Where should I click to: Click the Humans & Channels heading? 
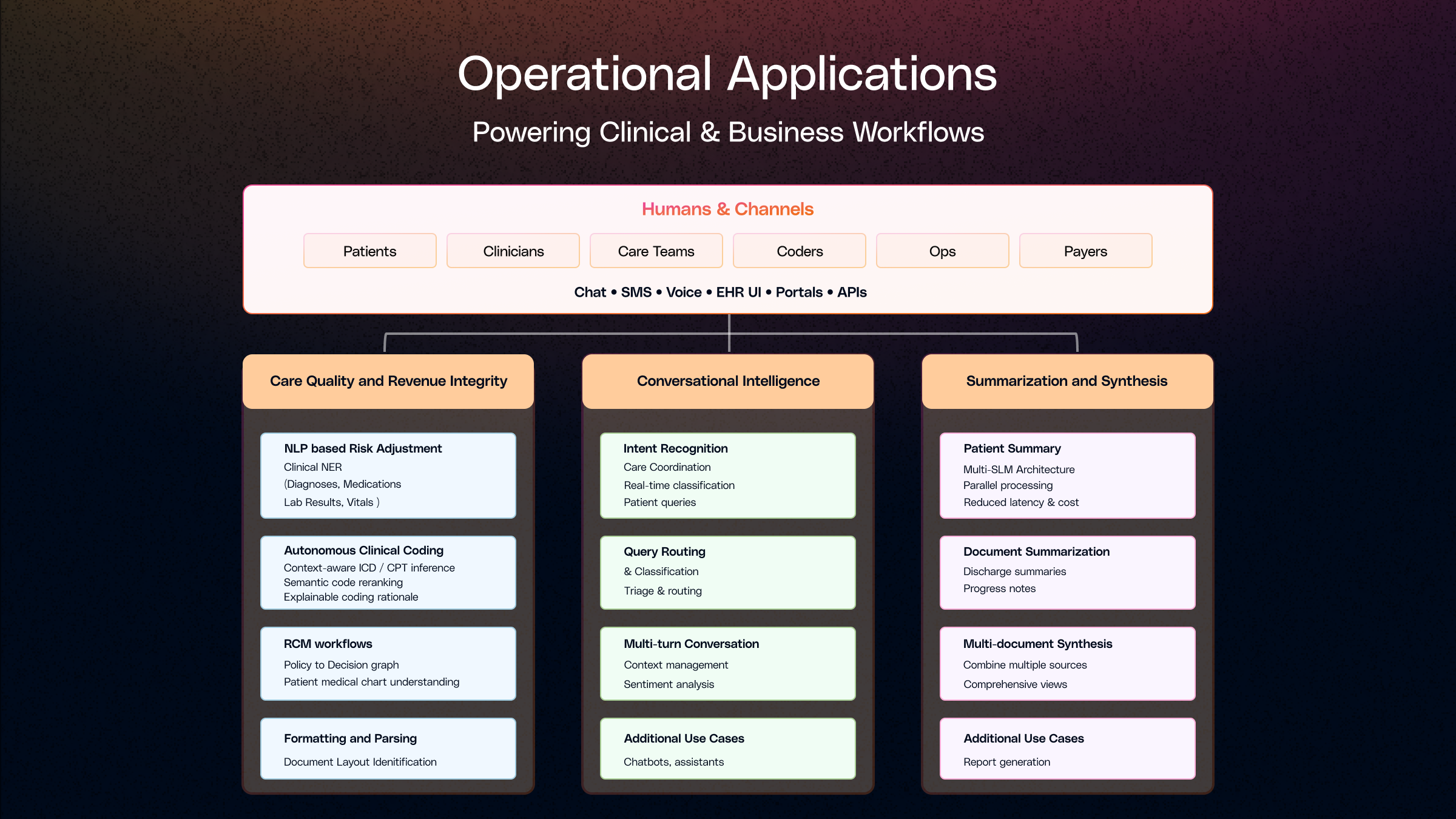pos(727,209)
